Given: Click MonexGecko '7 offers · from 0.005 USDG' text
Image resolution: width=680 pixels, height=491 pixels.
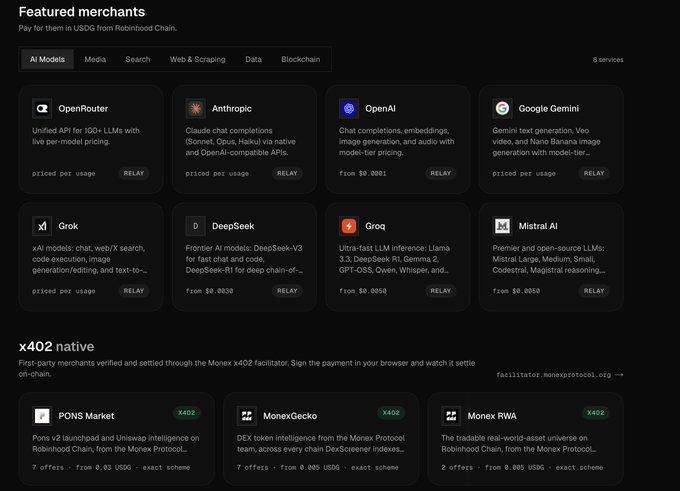Looking at the screenshot, I should click(x=288, y=468).
